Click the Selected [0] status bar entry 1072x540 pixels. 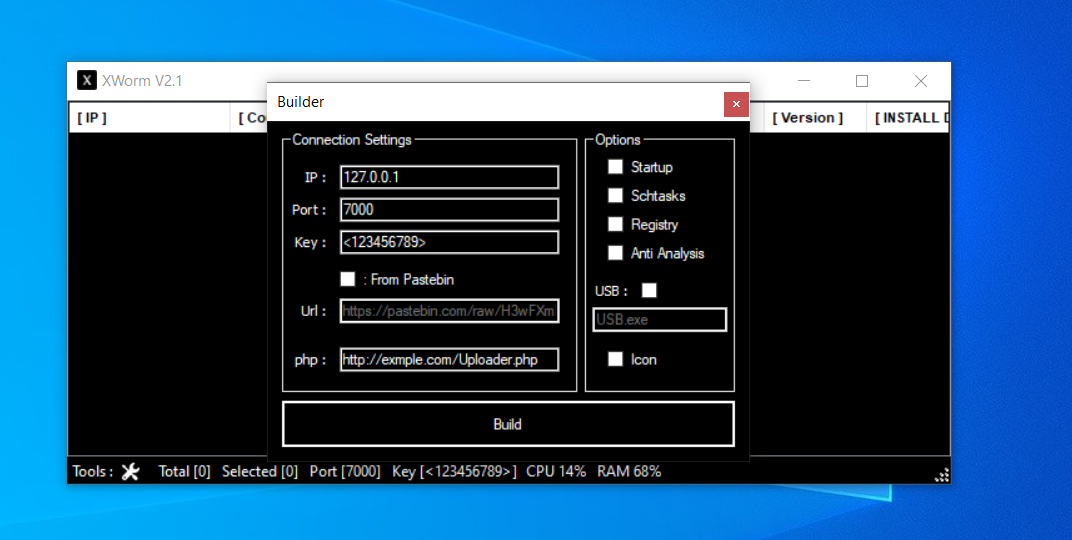tap(260, 472)
